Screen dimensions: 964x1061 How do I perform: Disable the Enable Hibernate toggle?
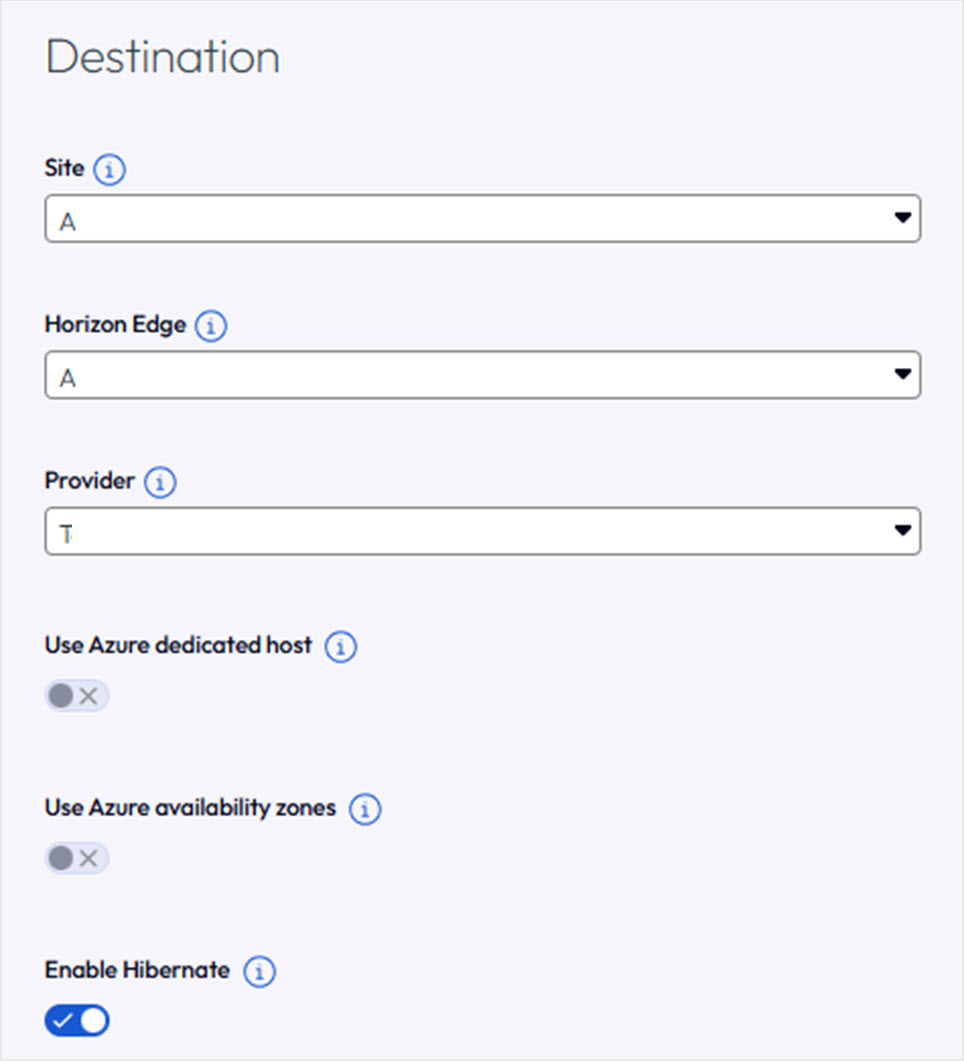pos(76,1020)
